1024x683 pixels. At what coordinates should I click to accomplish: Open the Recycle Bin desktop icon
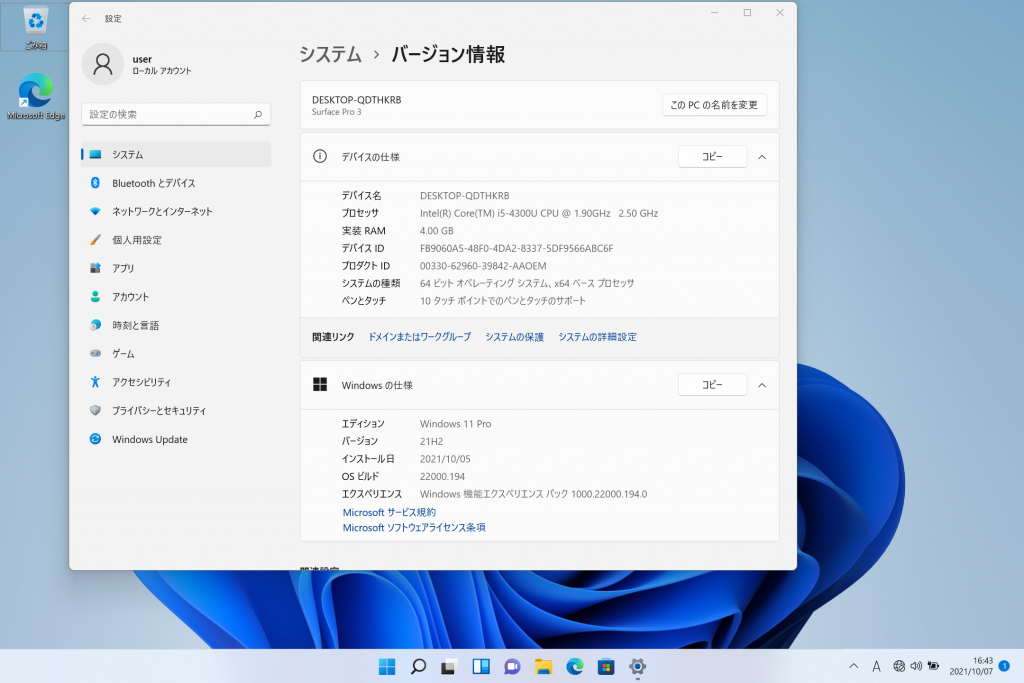point(35,26)
